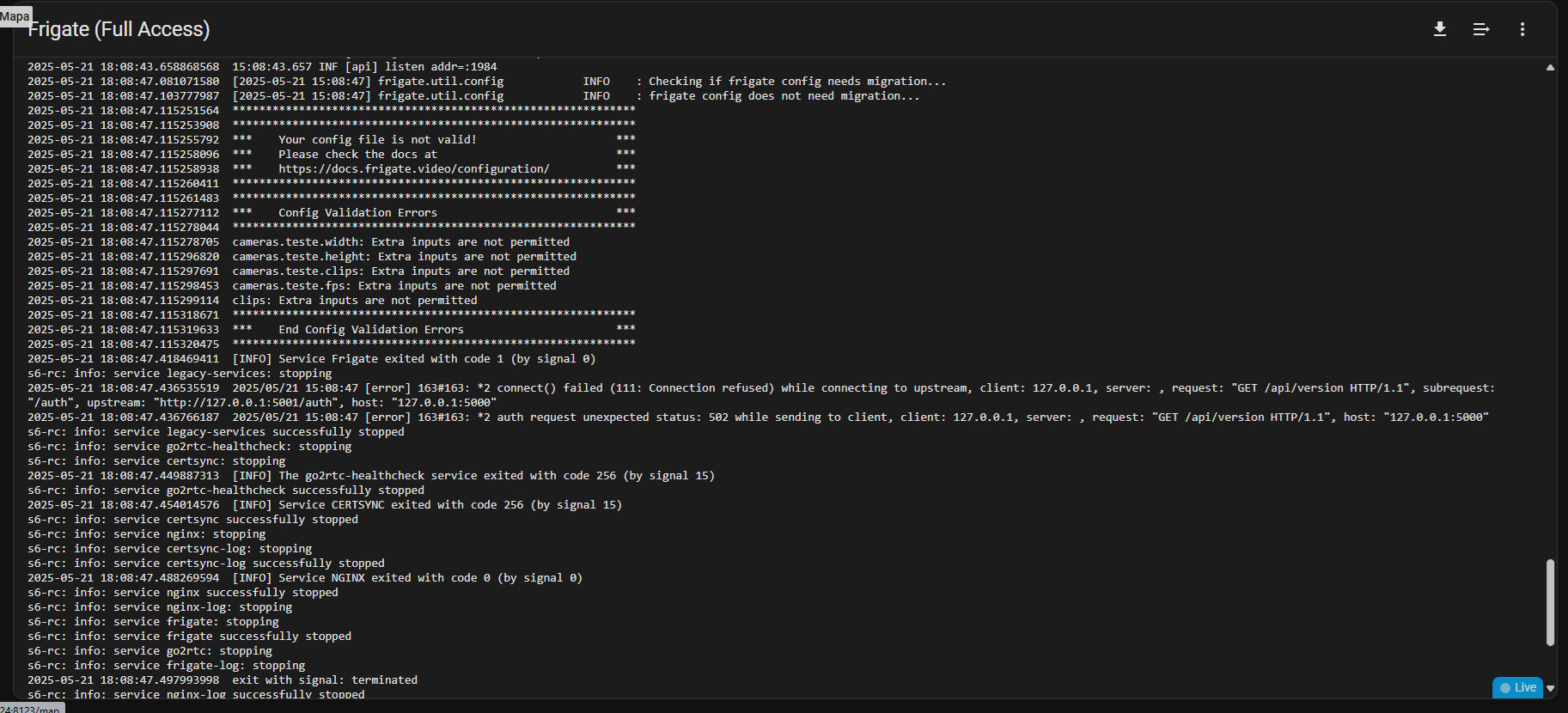Click "legacy-services successfully stopped" line
1568x713 pixels.
click(216, 432)
